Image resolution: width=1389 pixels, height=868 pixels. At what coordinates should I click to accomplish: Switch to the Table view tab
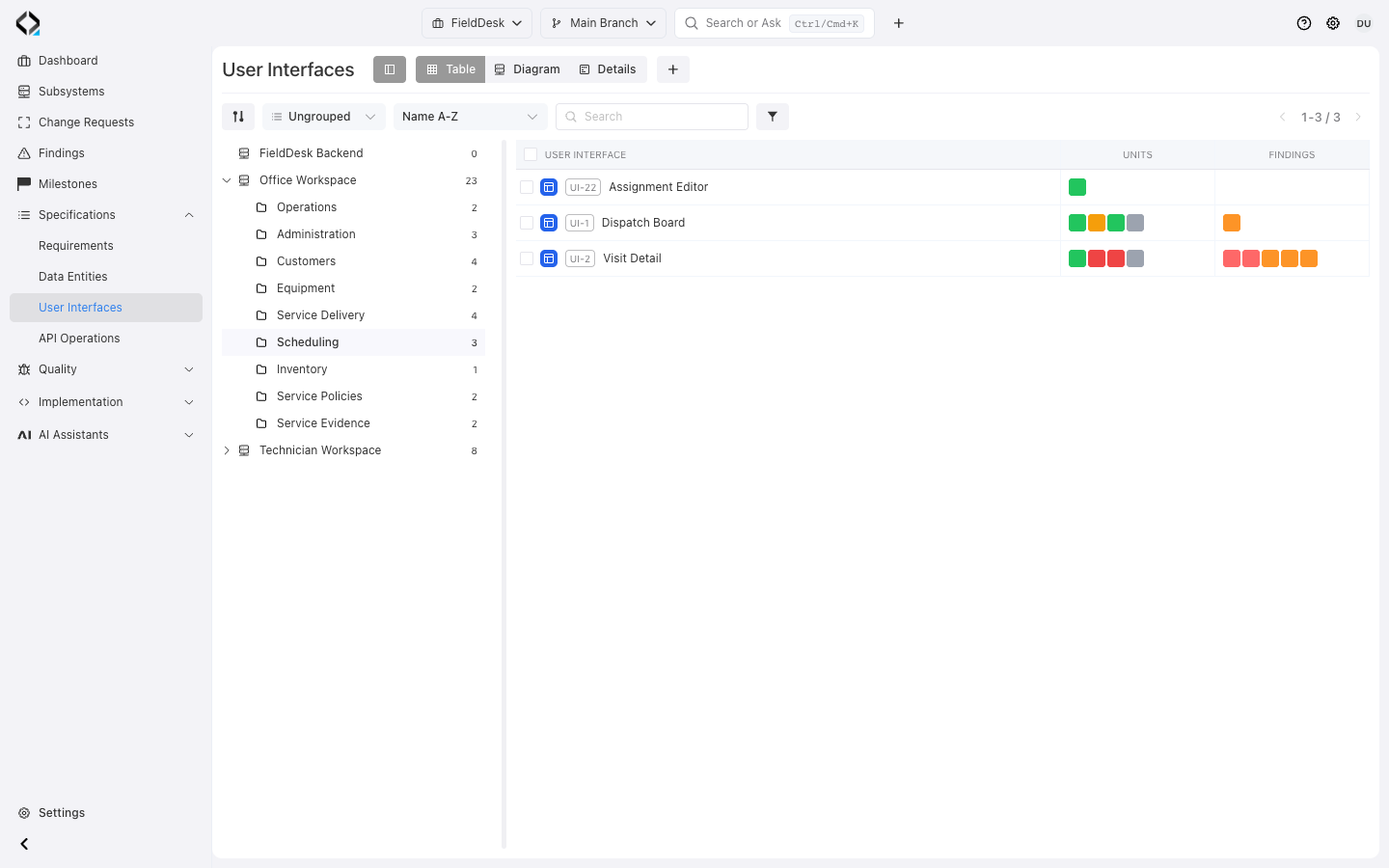coord(450,69)
